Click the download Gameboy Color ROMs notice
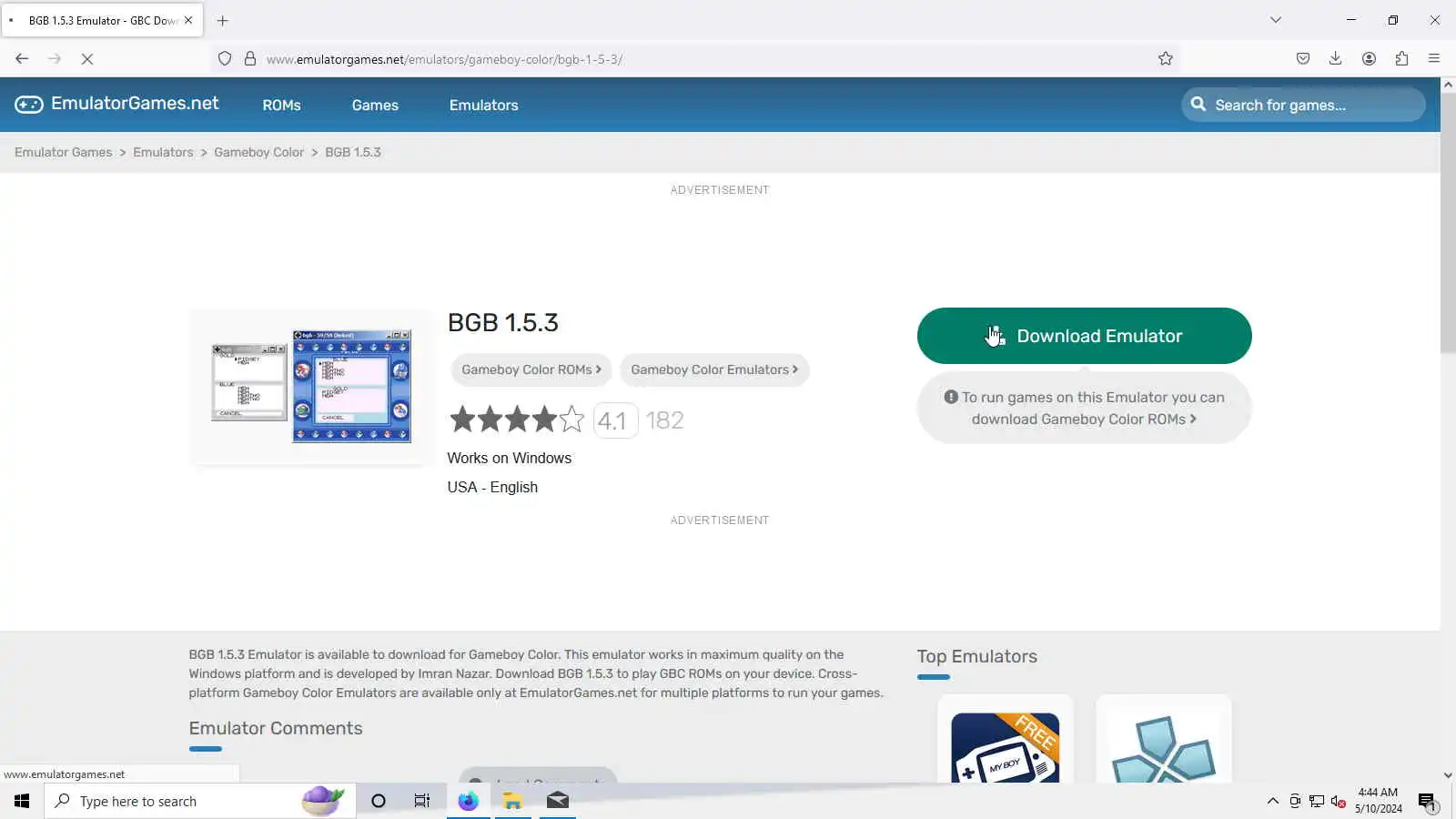The image size is (1456, 819). coord(1084,408)
